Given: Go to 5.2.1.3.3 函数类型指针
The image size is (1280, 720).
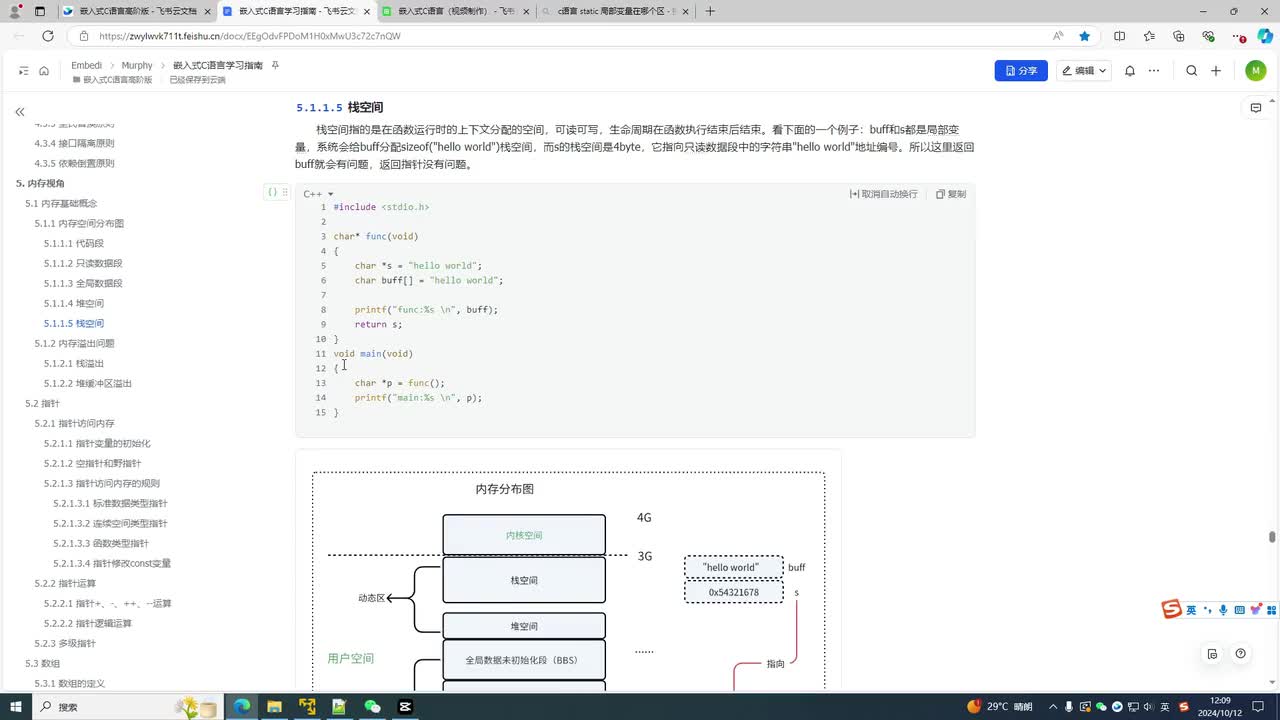Looking at the screenshot, I should tap(101, 543).
